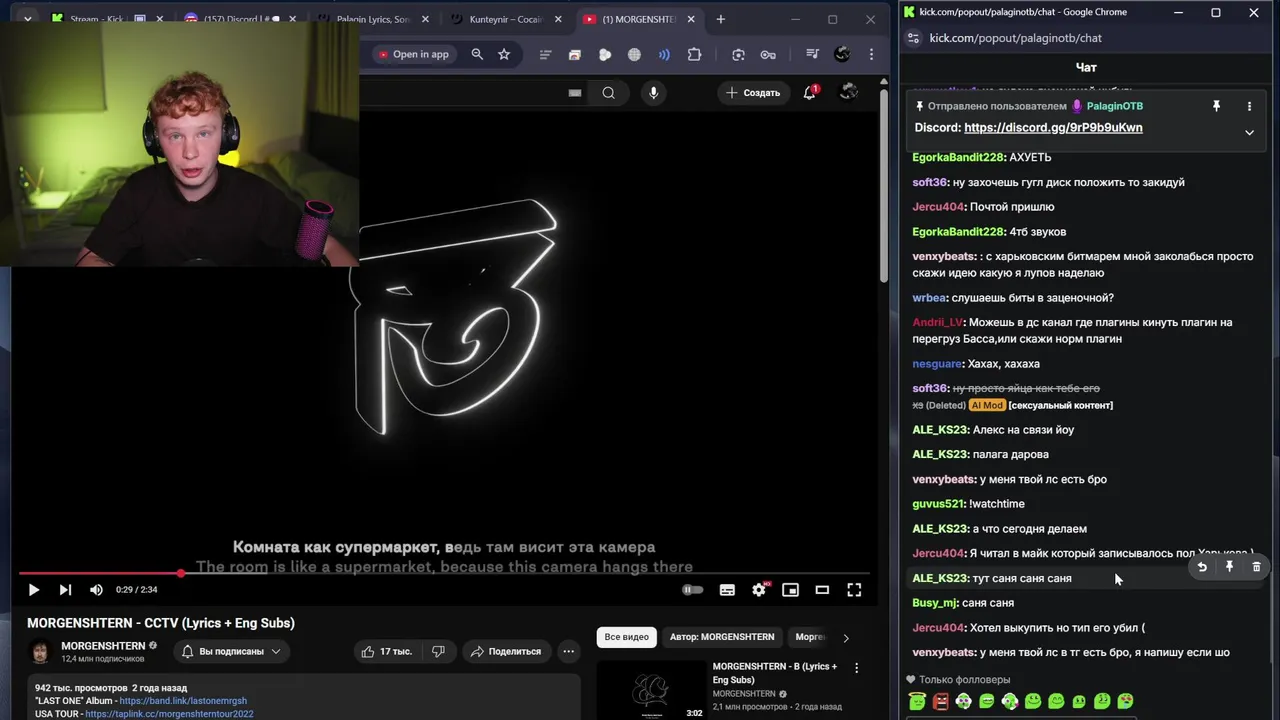
Task: Click Chrome profile avatar in toolbar
Action: tap(842, 55)
